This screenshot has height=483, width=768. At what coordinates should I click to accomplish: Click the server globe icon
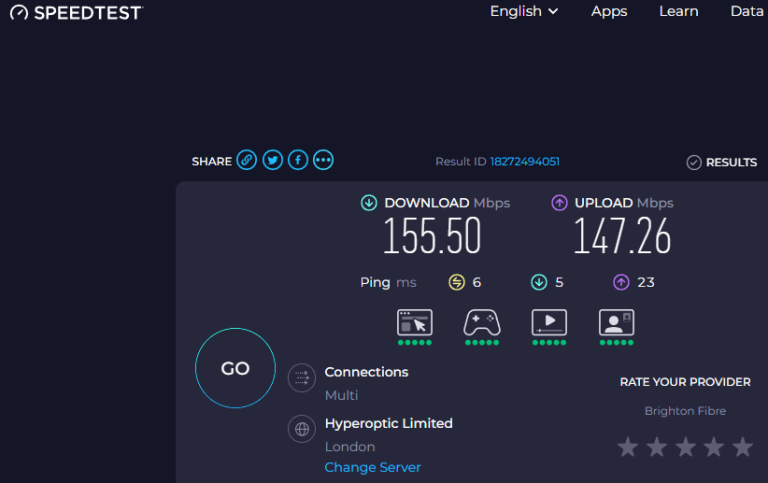[x=302, y=429]
